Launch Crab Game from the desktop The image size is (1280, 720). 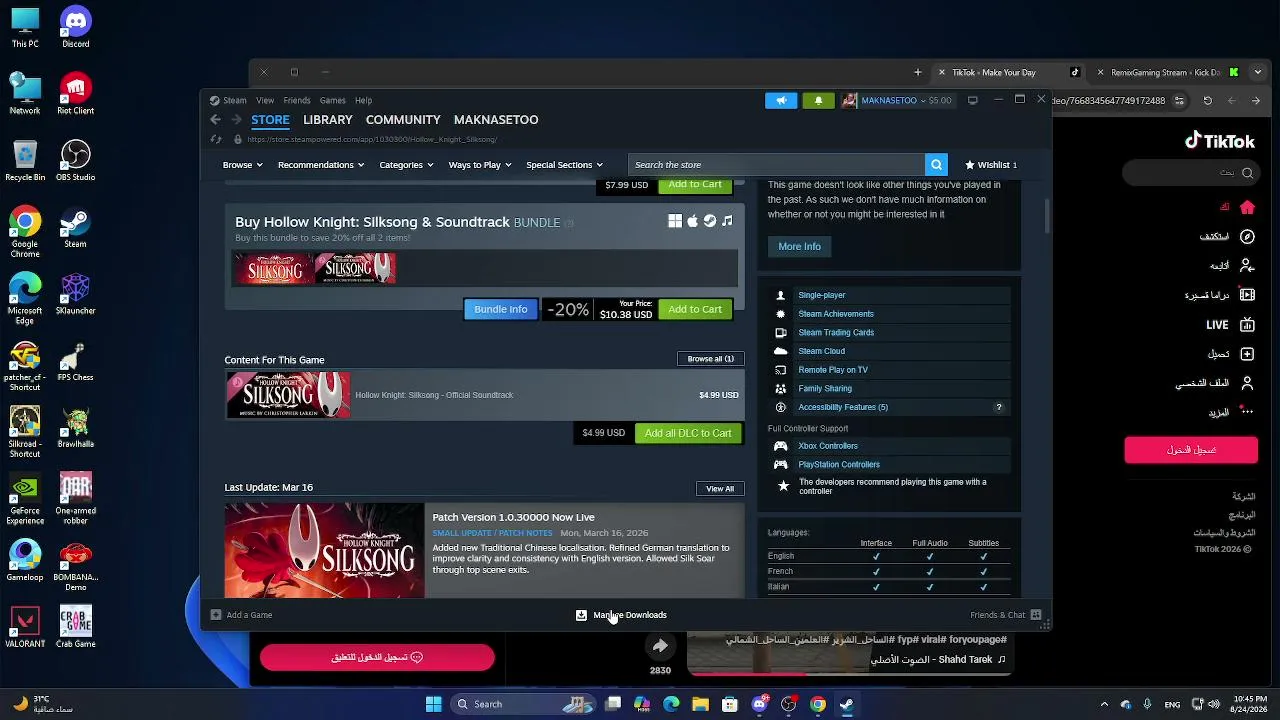[76, 627]
